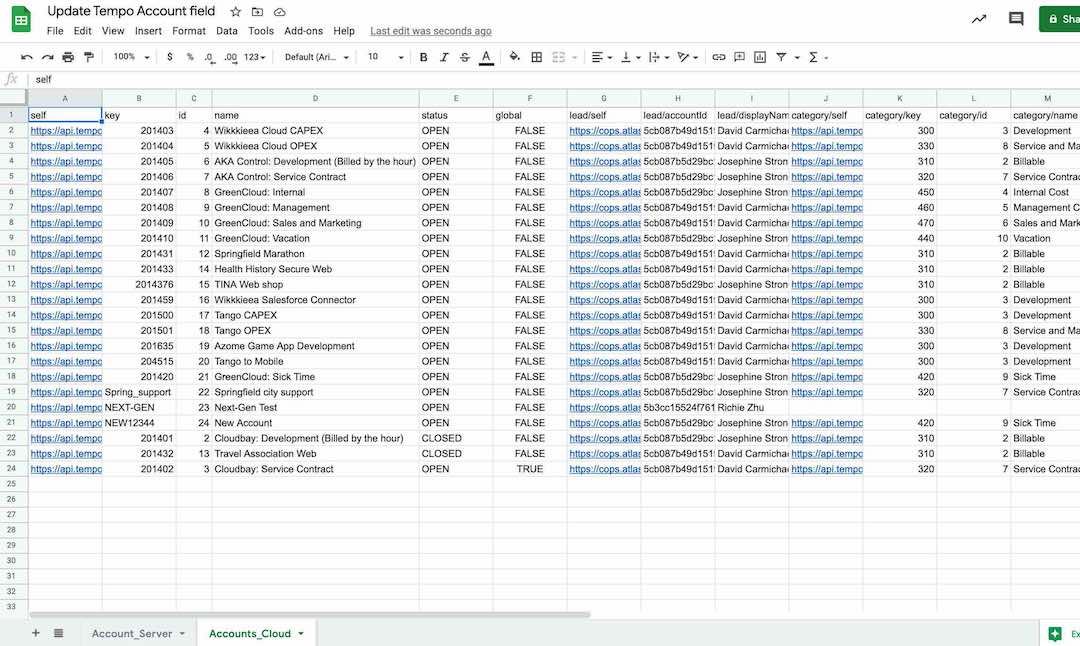Viewport: 1080px width, 646px height.
Task: Open the Print dialog icon
Action: [x=68, y=57]
